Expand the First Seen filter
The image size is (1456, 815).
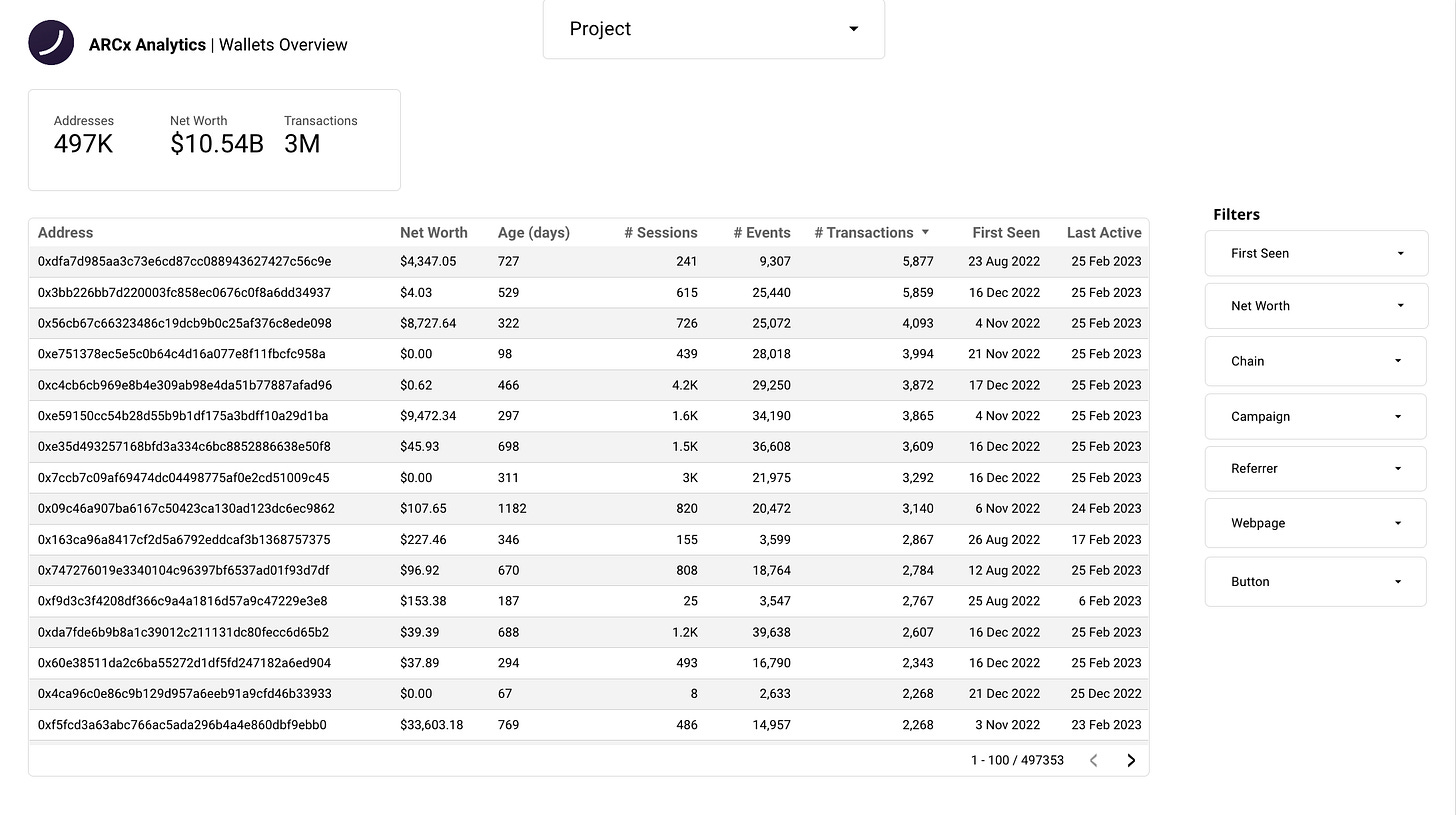[x=1316, y=253]
